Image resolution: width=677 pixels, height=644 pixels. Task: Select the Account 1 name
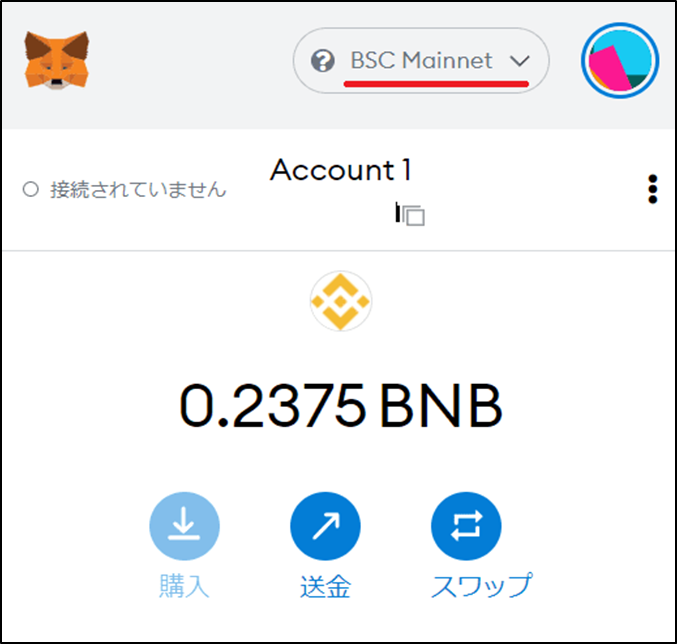click(x=341, y=170)
